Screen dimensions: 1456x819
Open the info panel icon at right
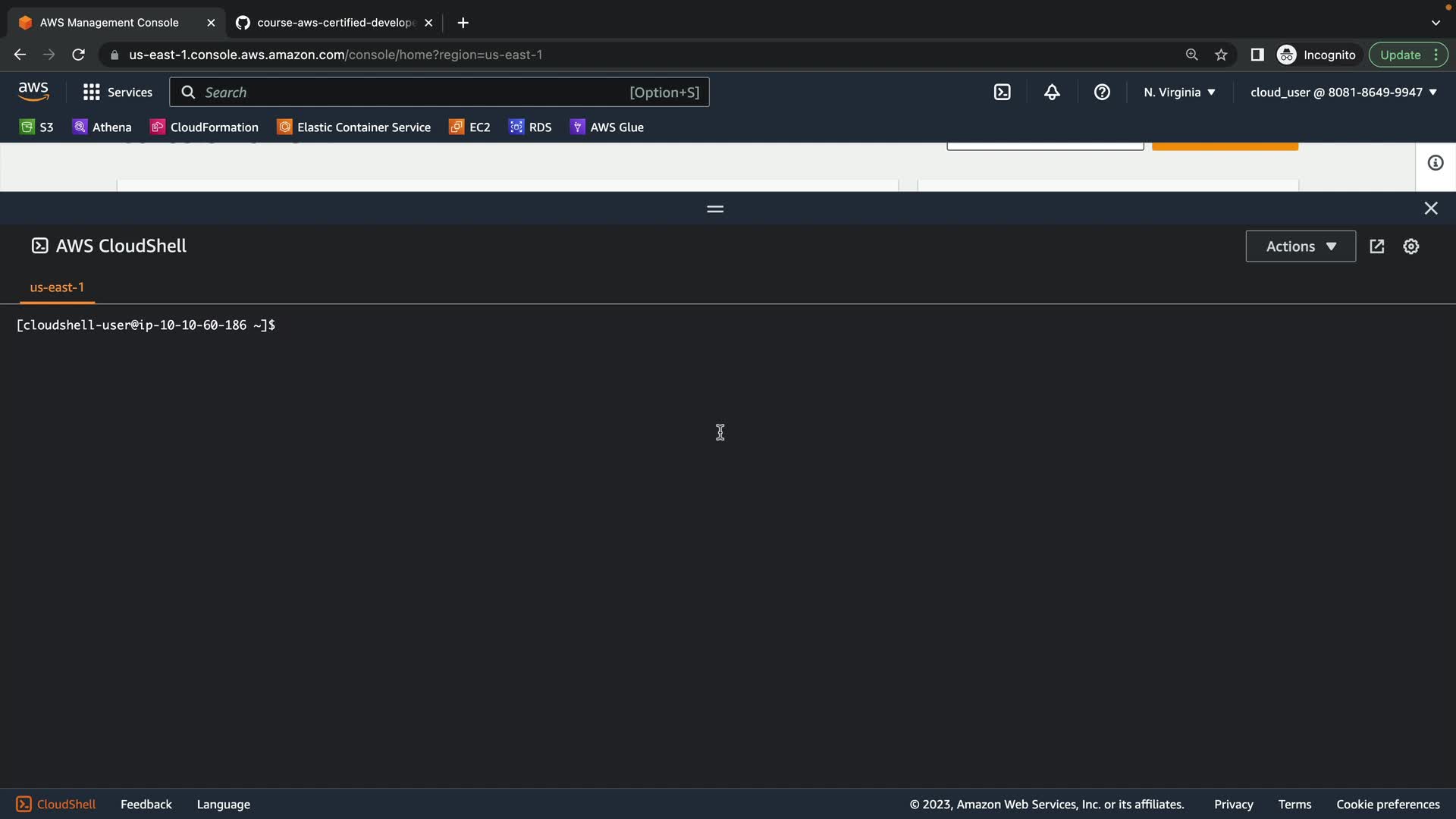(x=1435, y=163)
